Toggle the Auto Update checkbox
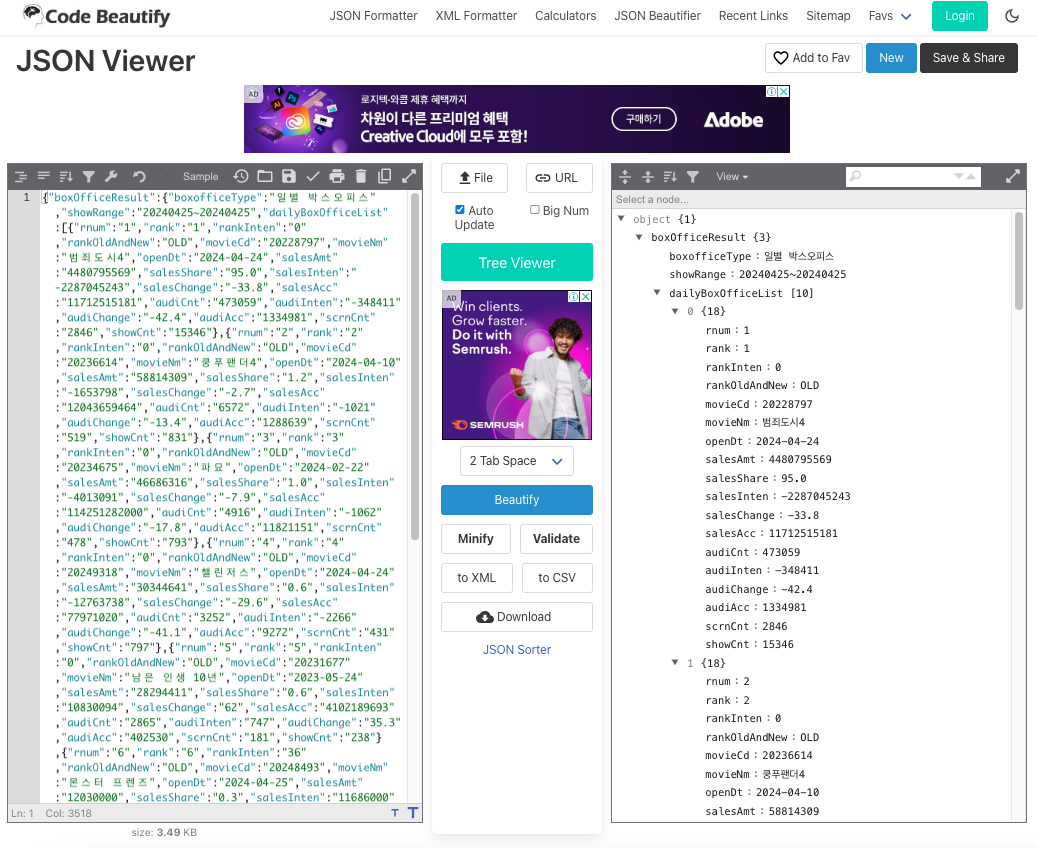Screen dimensions: 1037x848 pos(460,210)
